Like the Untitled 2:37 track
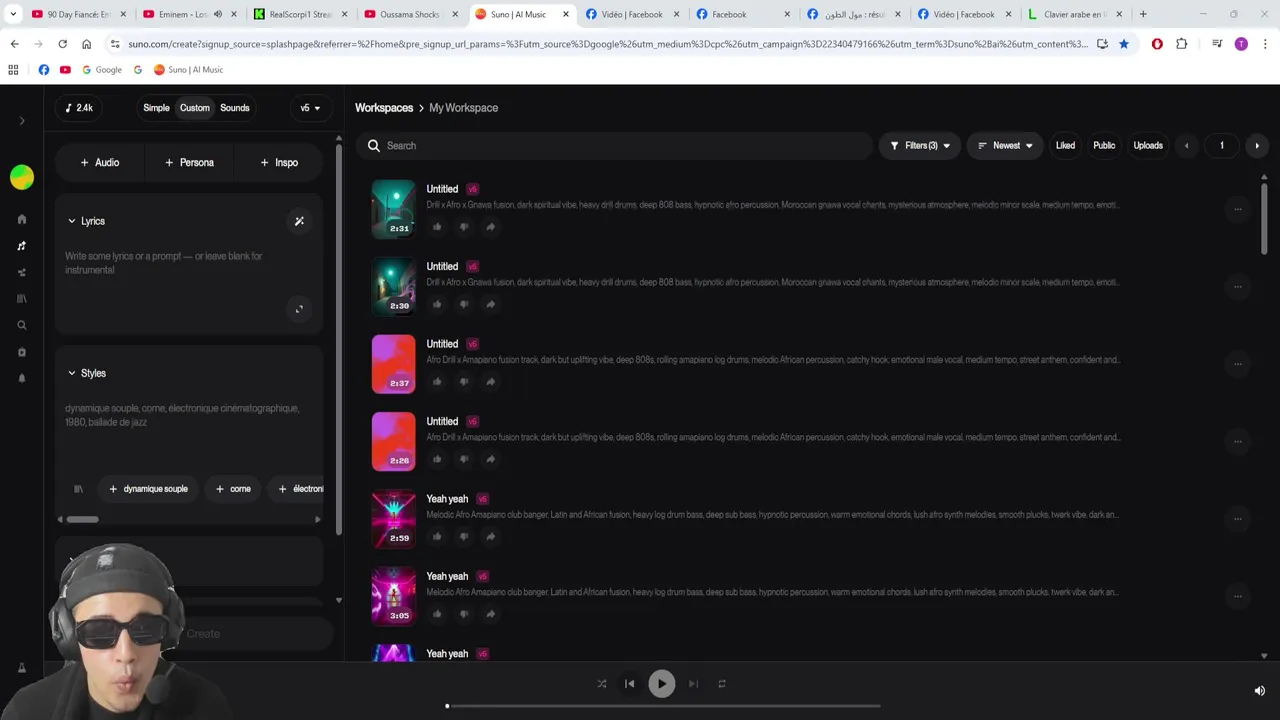Viewport: 1280px width, 720px height. coord(437,382)
